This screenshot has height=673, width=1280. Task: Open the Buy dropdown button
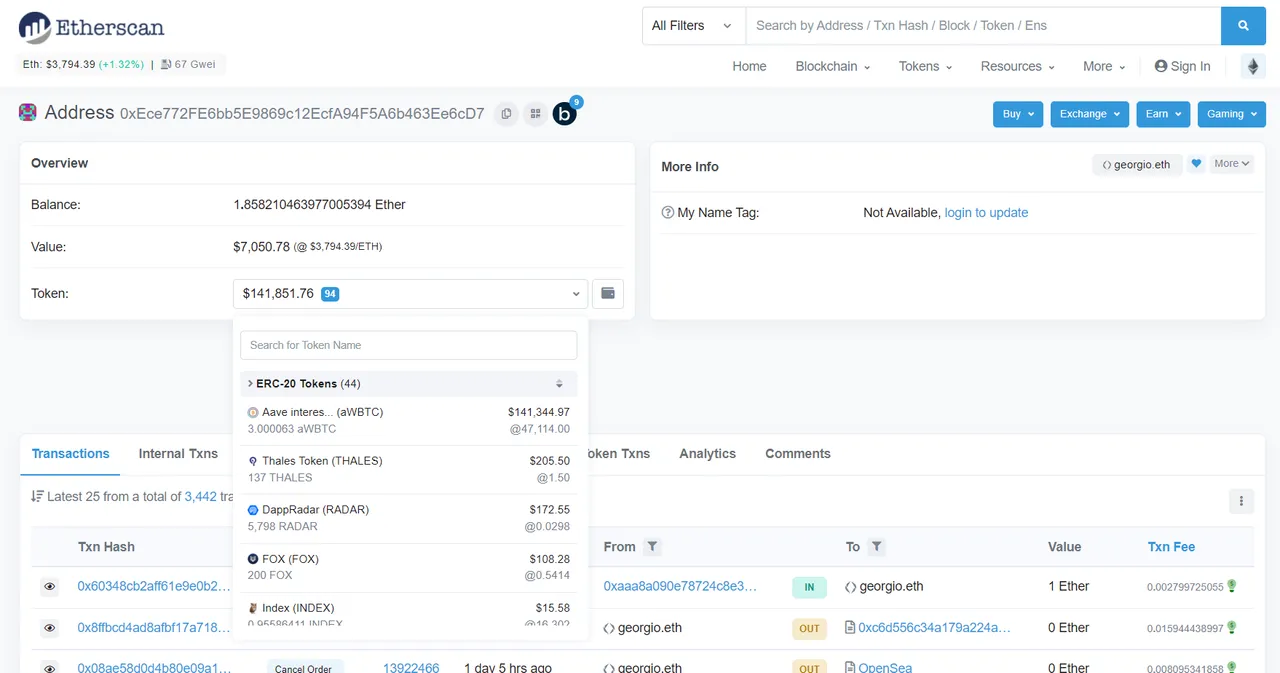point(1018,114)
